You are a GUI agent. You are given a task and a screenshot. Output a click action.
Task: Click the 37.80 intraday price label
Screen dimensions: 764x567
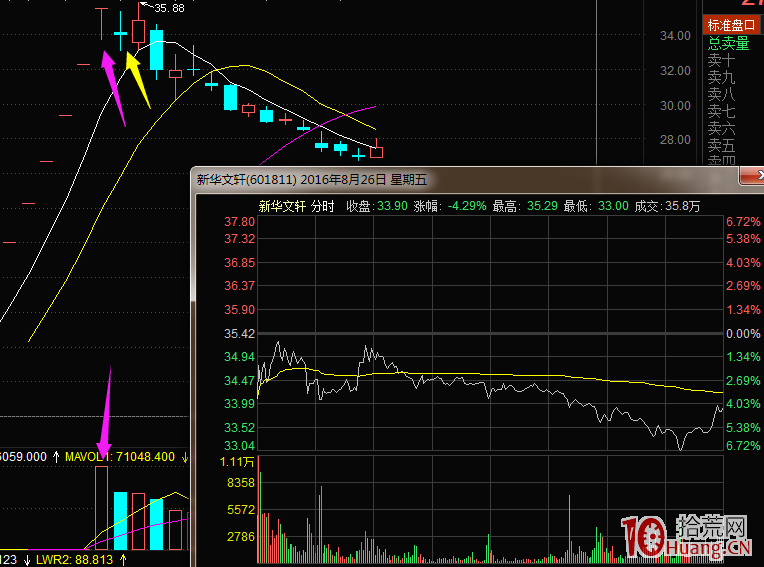239,222
